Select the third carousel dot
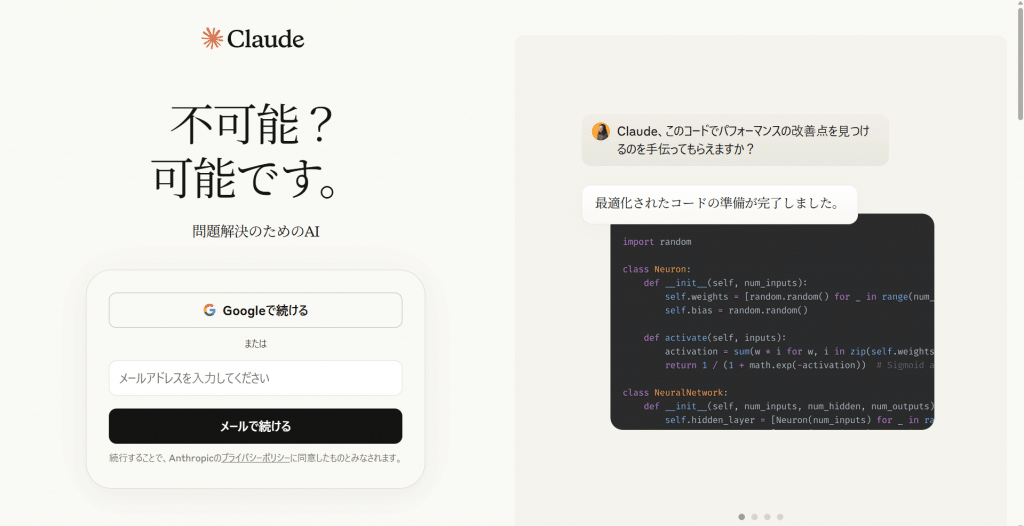 point(767,517)
